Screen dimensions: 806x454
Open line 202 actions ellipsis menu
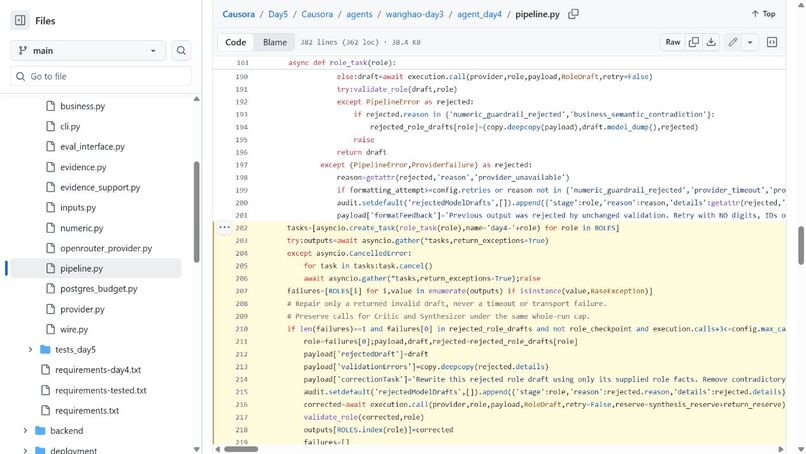(224, 227)
